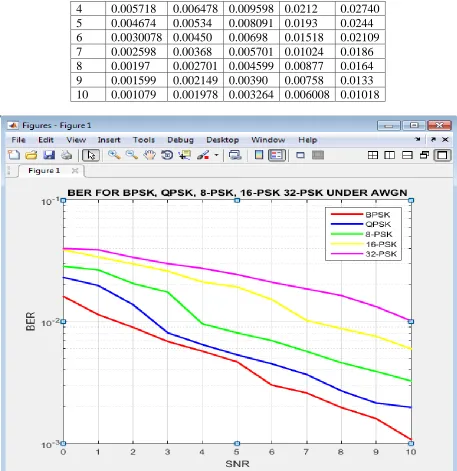The height and width of the screenshot is (471, 457).
Task: Save the figure with the floppy disk icon
Action: point(49,155)
